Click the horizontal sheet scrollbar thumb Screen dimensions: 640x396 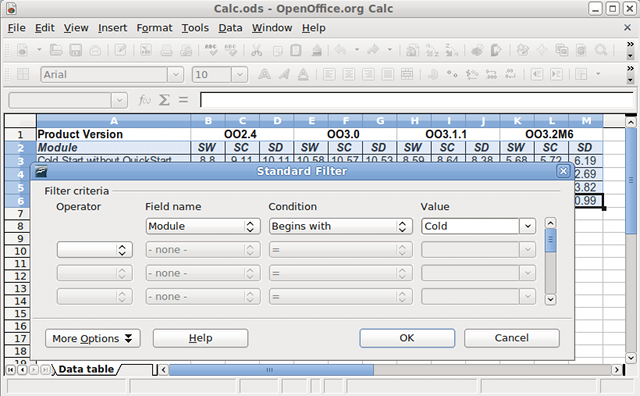click(x=271, y=370)
